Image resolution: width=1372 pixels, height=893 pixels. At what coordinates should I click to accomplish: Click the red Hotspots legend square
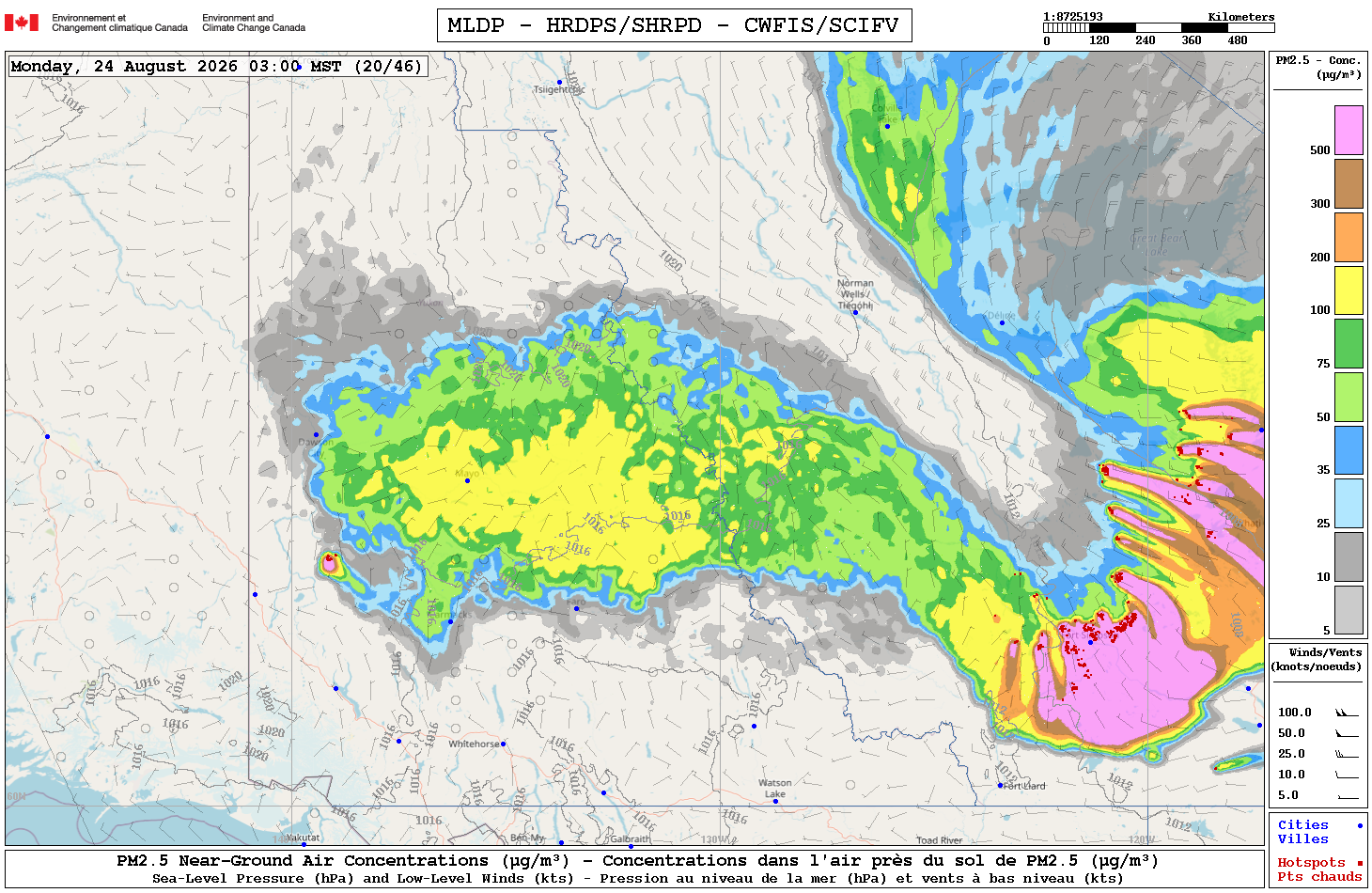(x=1359, y=863)
